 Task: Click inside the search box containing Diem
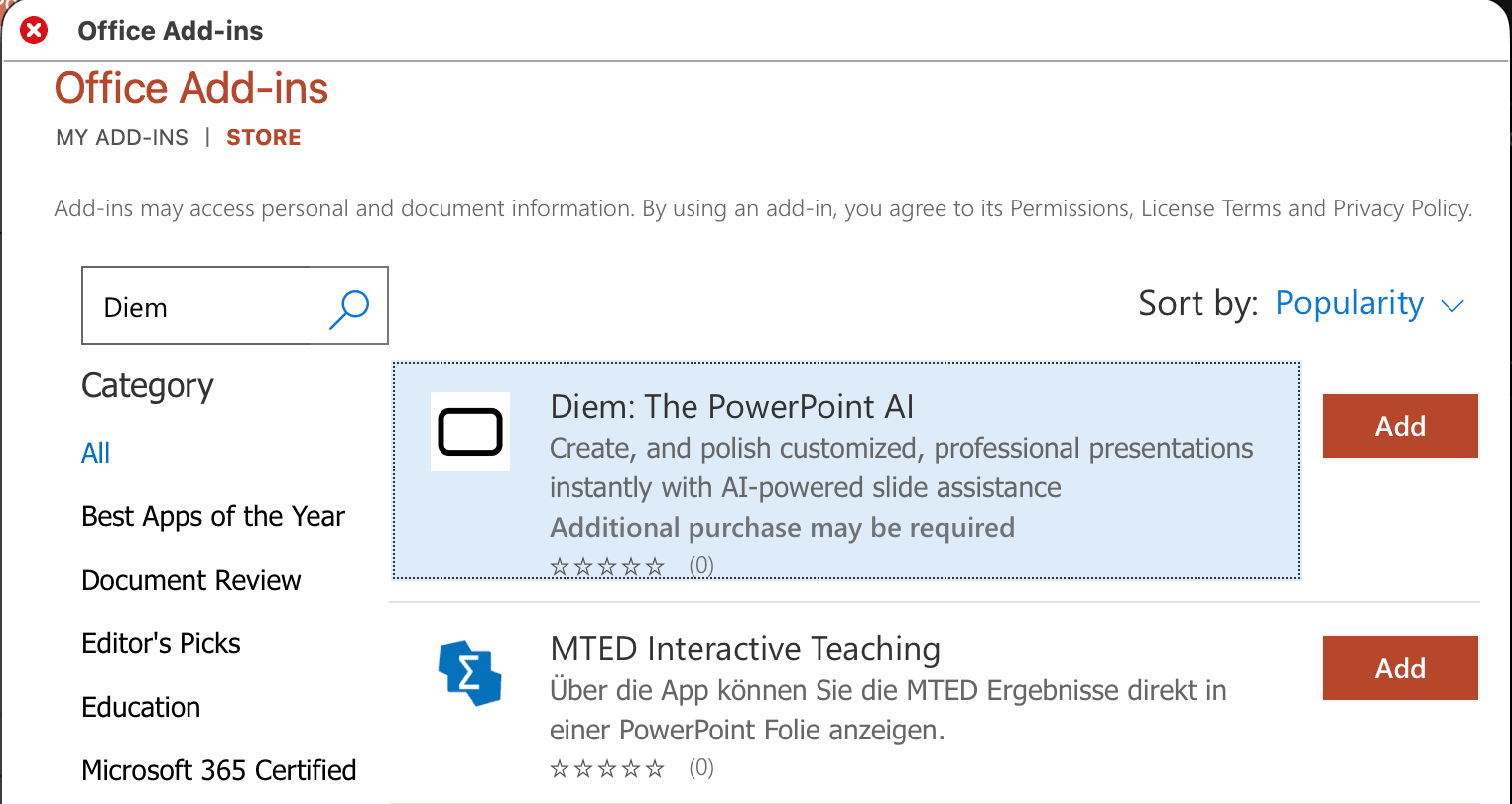(x=198, y=306)
